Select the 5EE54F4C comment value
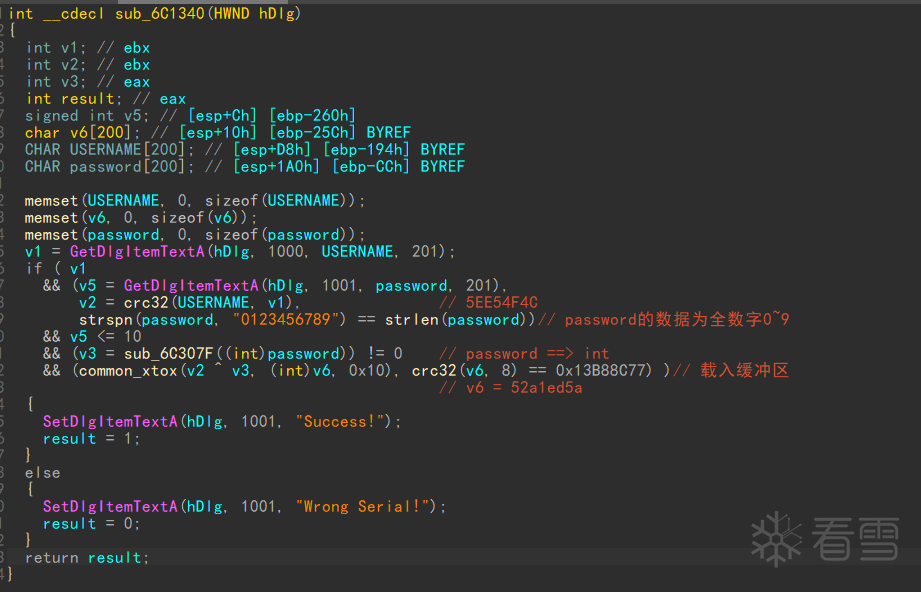This screenshot has height=592, width=921. (502, 303)
